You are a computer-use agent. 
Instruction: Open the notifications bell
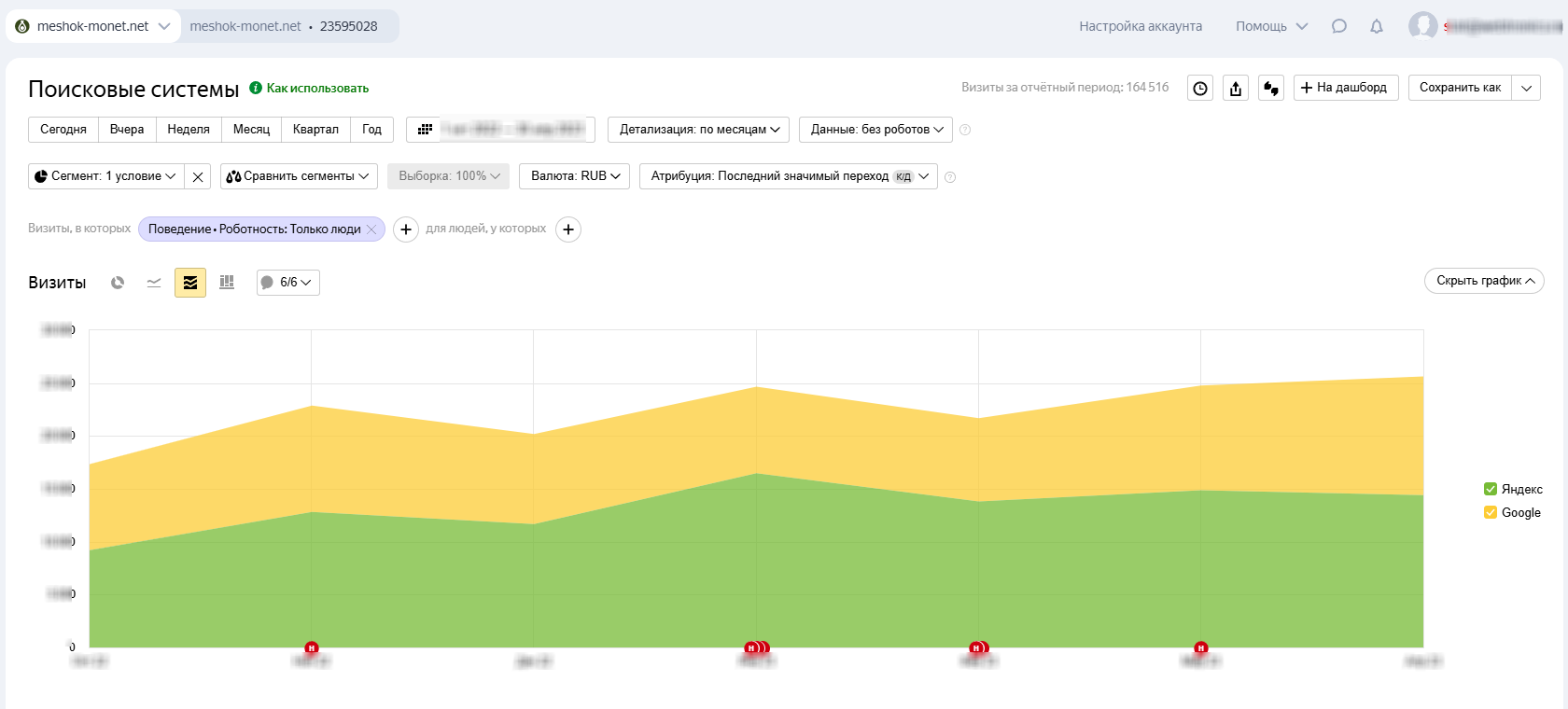coord(1377,26)
